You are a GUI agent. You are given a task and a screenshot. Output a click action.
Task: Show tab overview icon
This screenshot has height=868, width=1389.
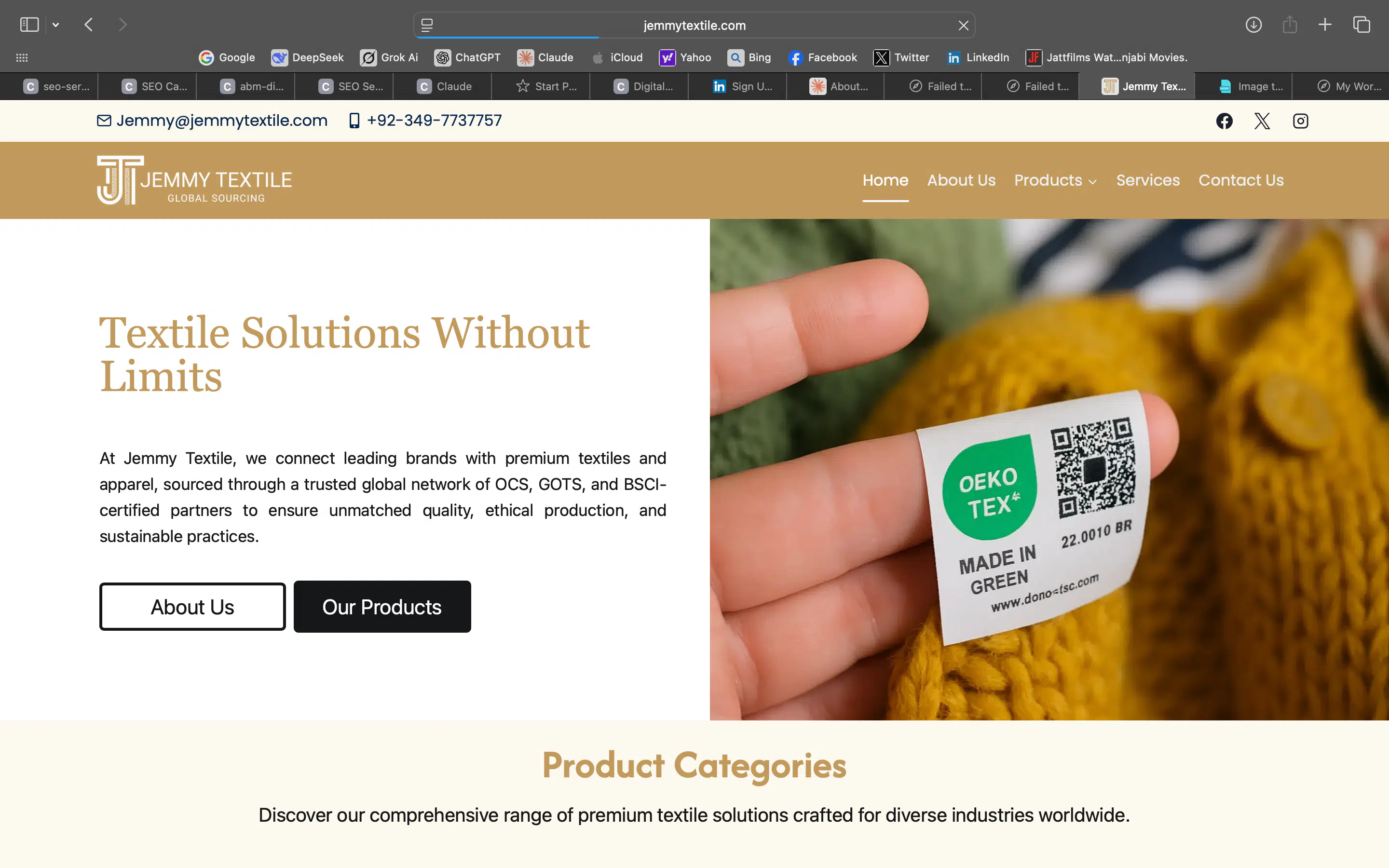pyautogui.click(x=1361, y=25)
